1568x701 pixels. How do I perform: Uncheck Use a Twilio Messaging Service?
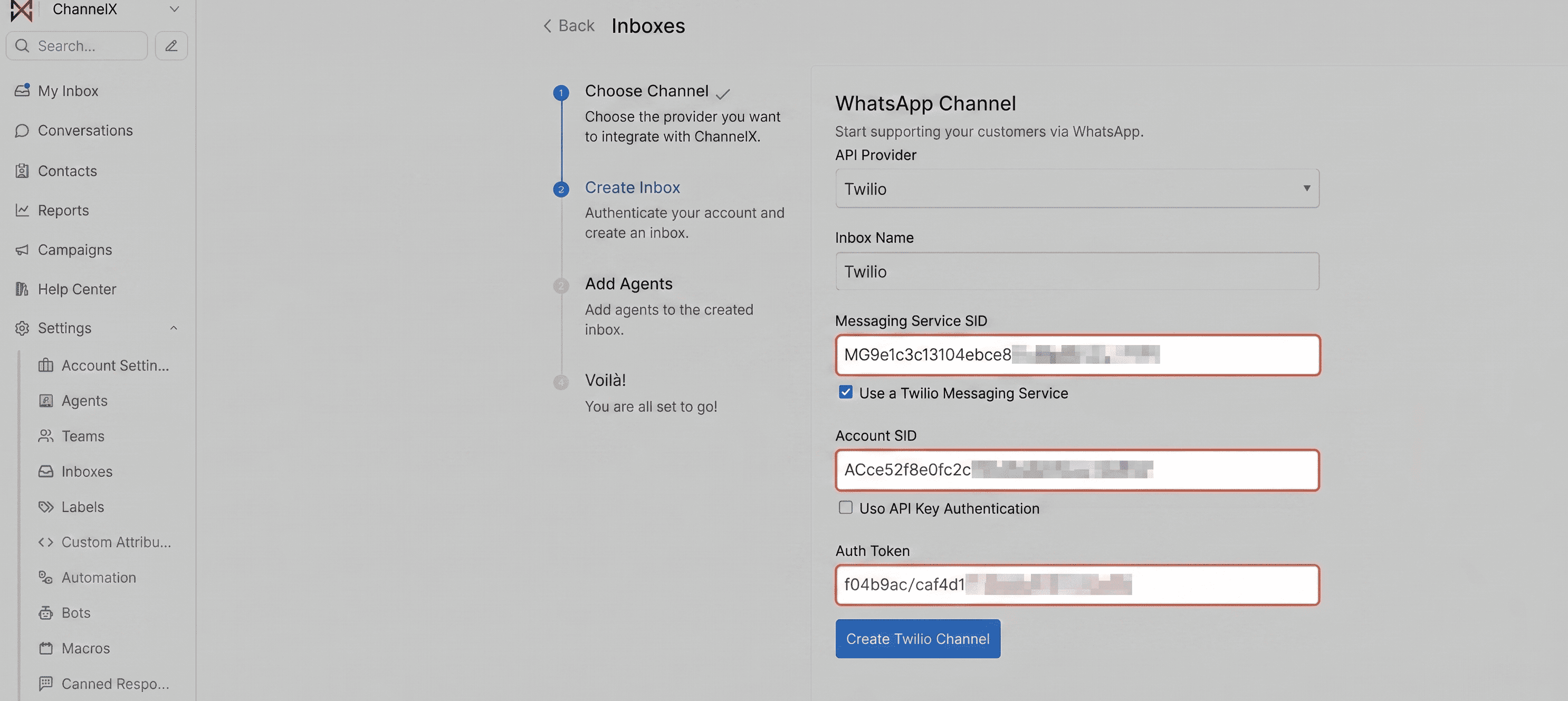tap(846, 392)
